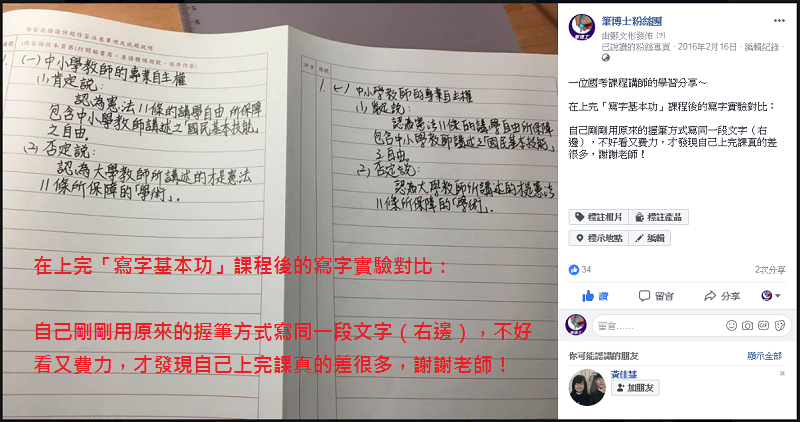Attach a photo using the camera icon
The width and height of the screenshot is (800, 422).
[747, 326]
